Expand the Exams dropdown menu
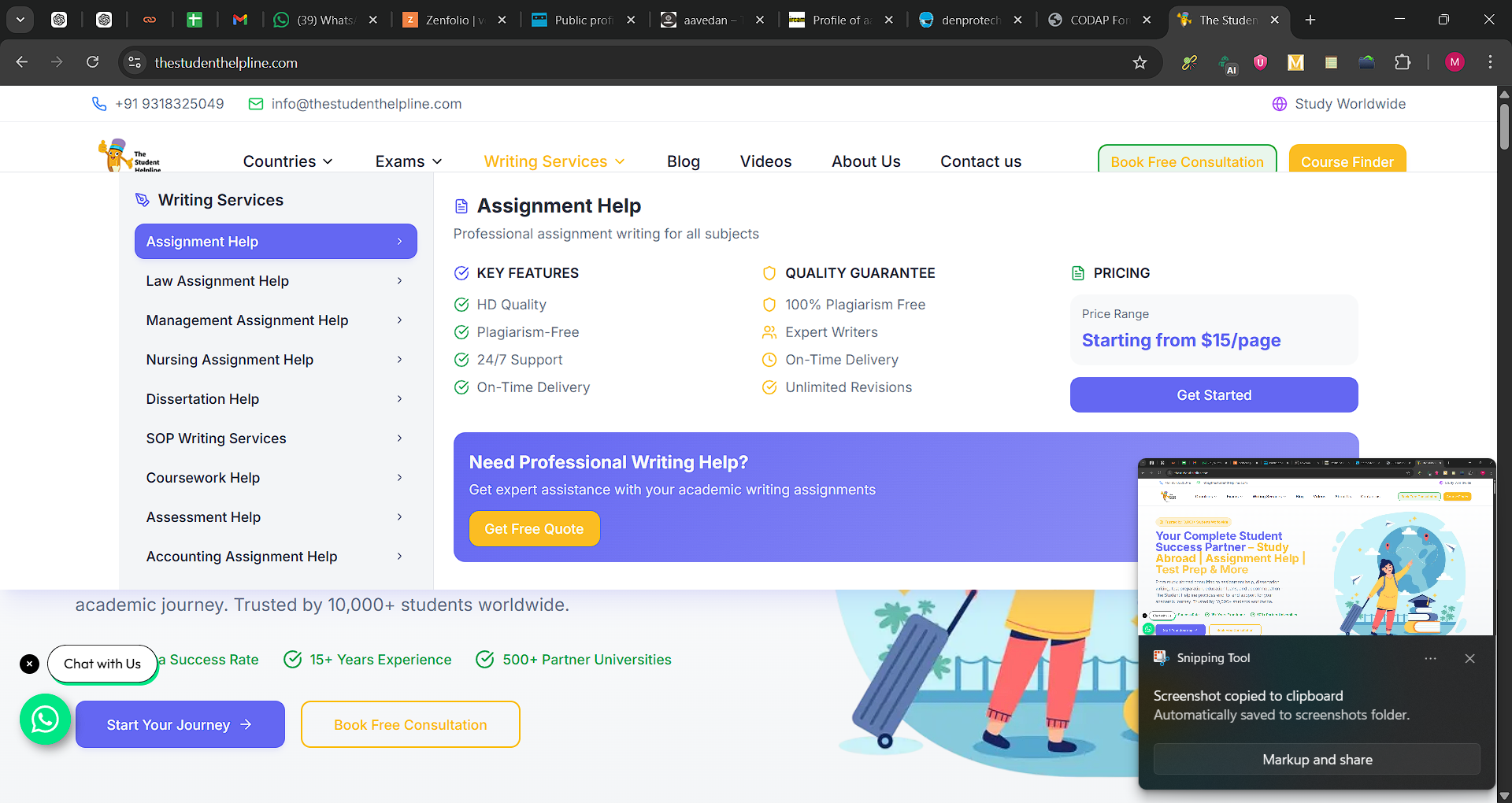 click(x=408, y=161)
